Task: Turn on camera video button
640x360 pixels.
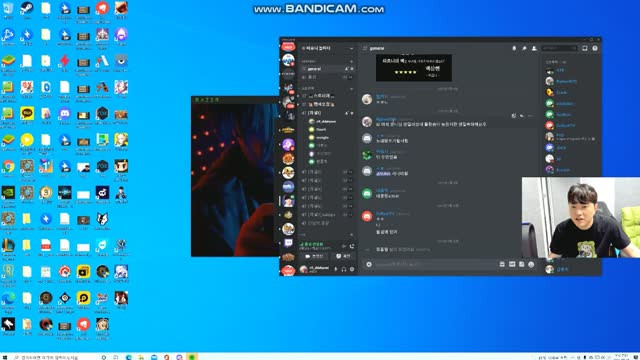Action: [x=314, y=256]
